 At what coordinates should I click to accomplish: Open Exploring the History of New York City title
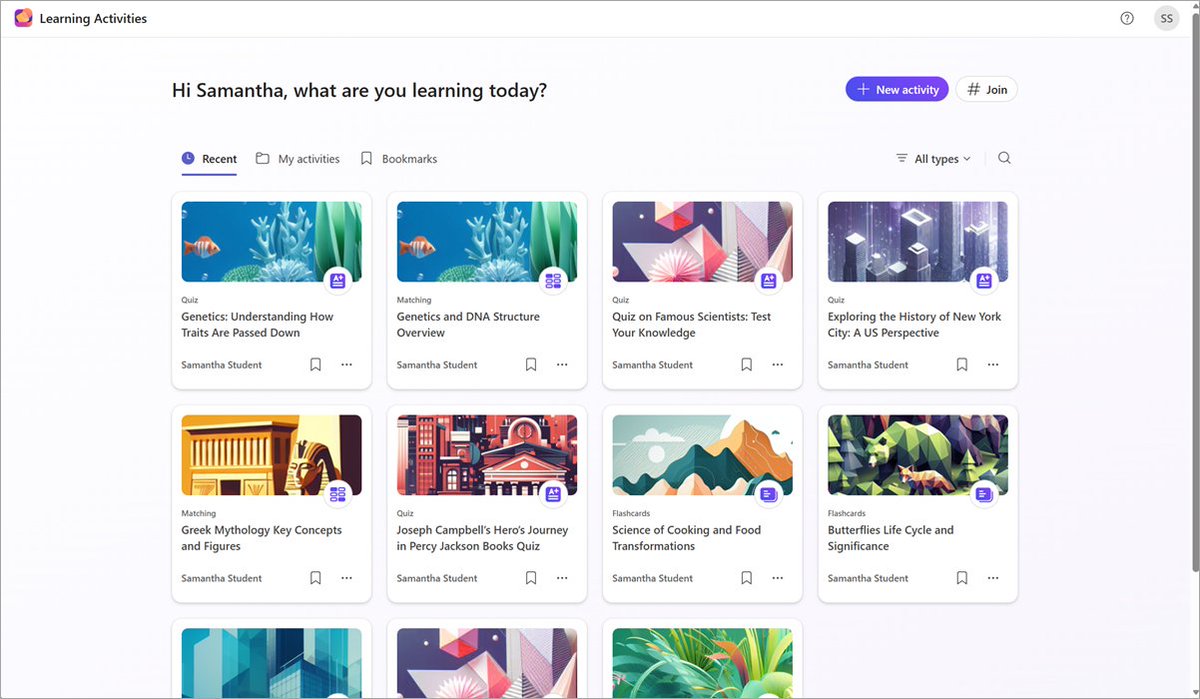tap(914, 325)
